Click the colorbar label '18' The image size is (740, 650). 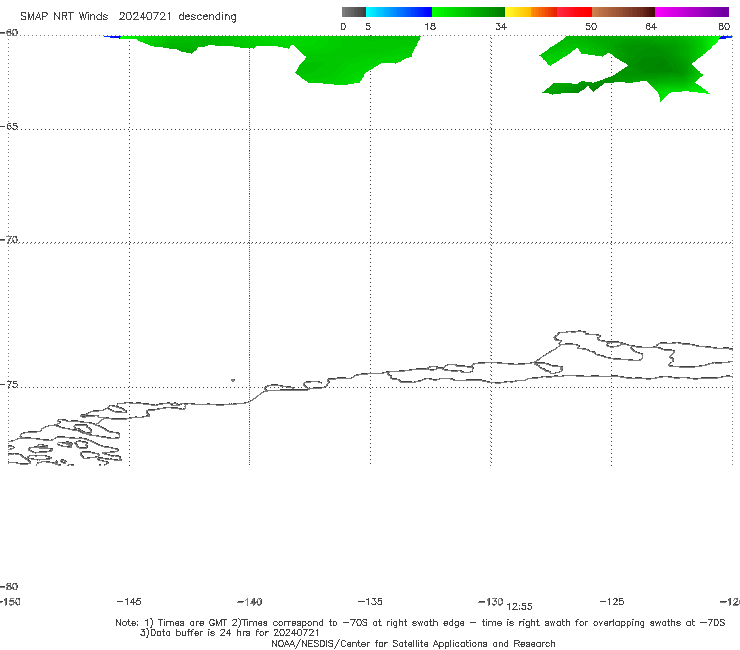click(x=430, y=27)
